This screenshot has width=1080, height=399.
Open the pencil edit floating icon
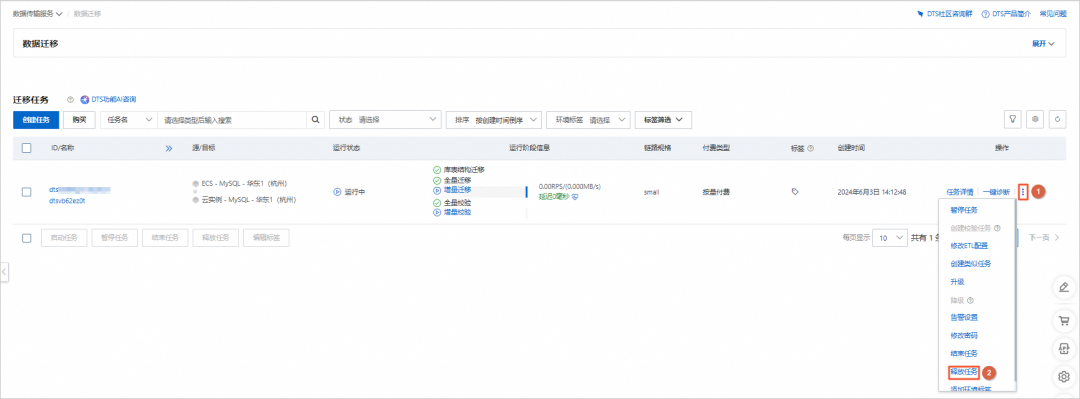pos(1063,287)
